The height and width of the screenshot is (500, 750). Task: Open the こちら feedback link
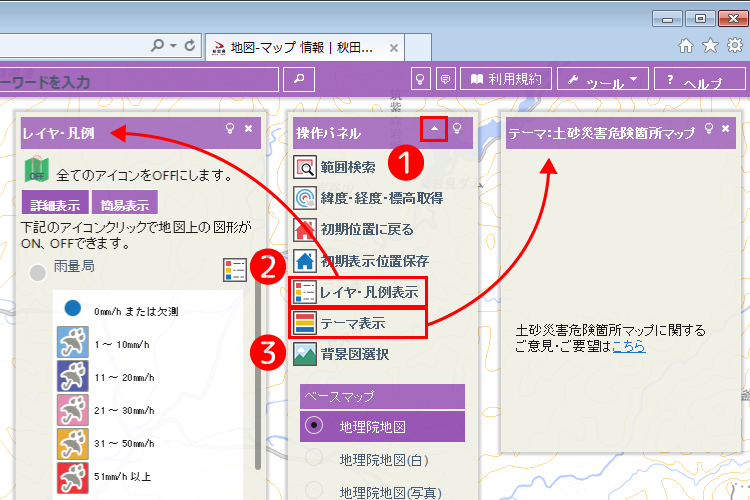(629, 346)
